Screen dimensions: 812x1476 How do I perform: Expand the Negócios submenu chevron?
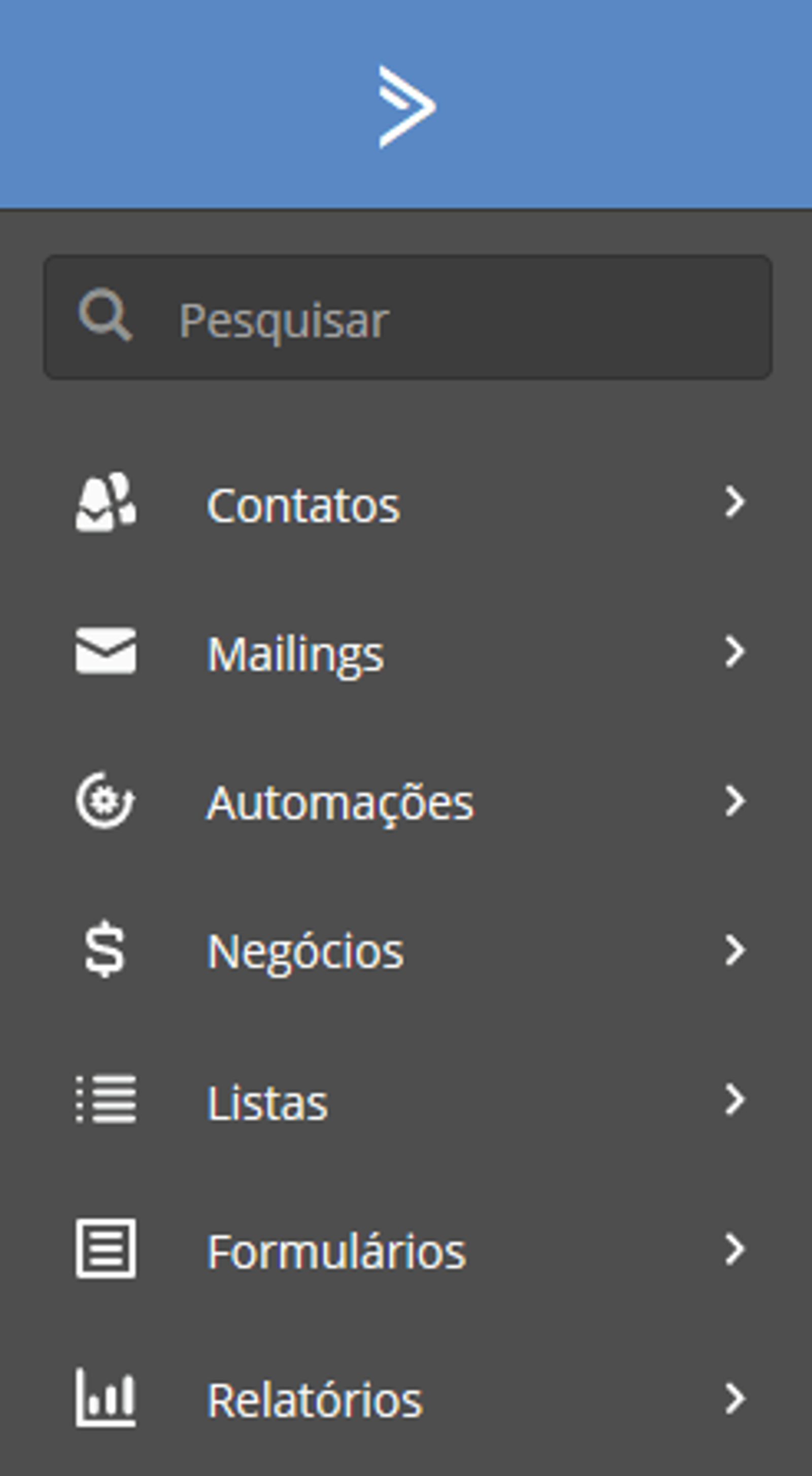[735, 949]
